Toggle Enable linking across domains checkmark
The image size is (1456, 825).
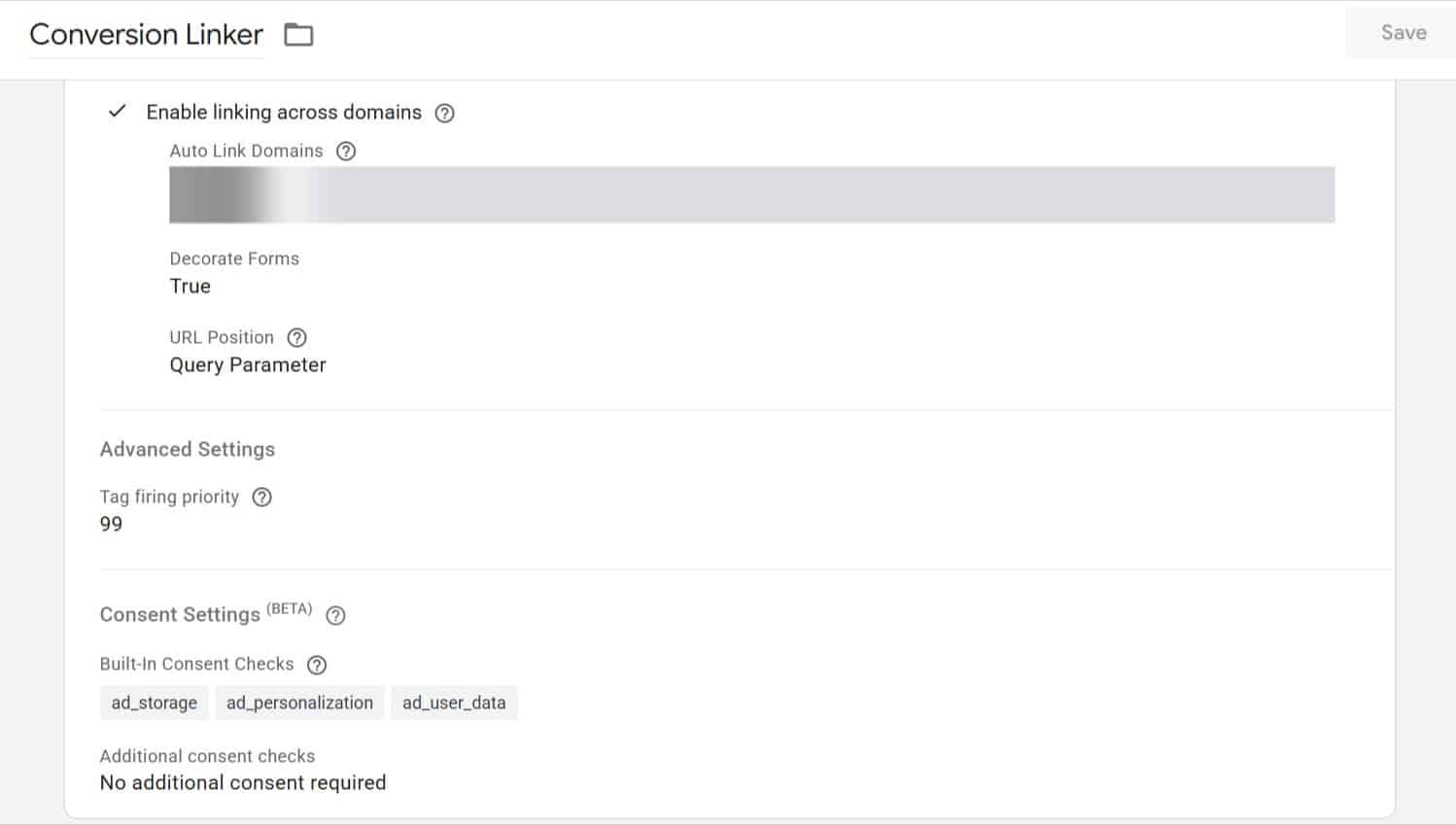tap(118, 112)
